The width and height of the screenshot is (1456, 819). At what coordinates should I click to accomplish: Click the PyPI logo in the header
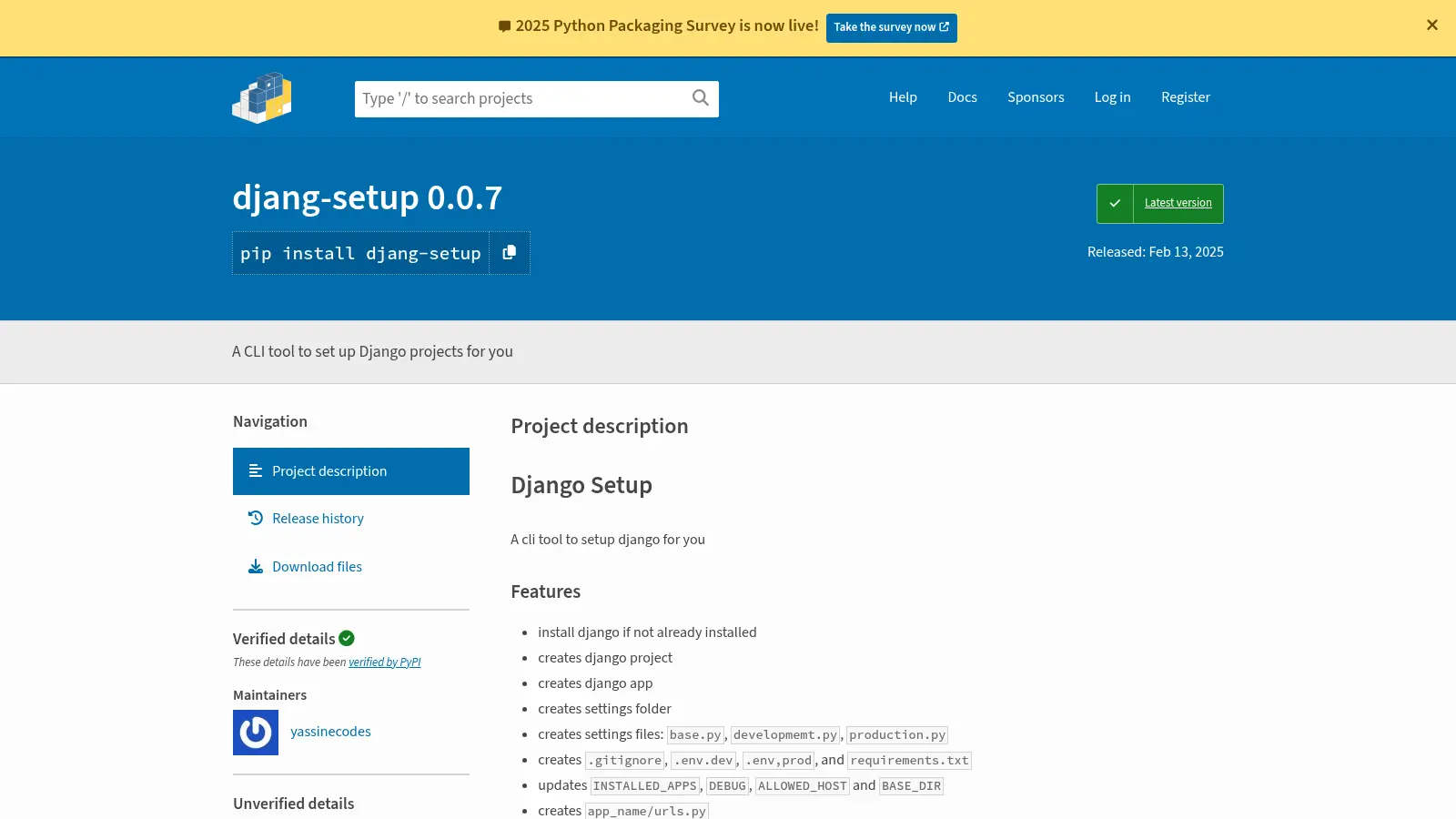pos(262,97)
